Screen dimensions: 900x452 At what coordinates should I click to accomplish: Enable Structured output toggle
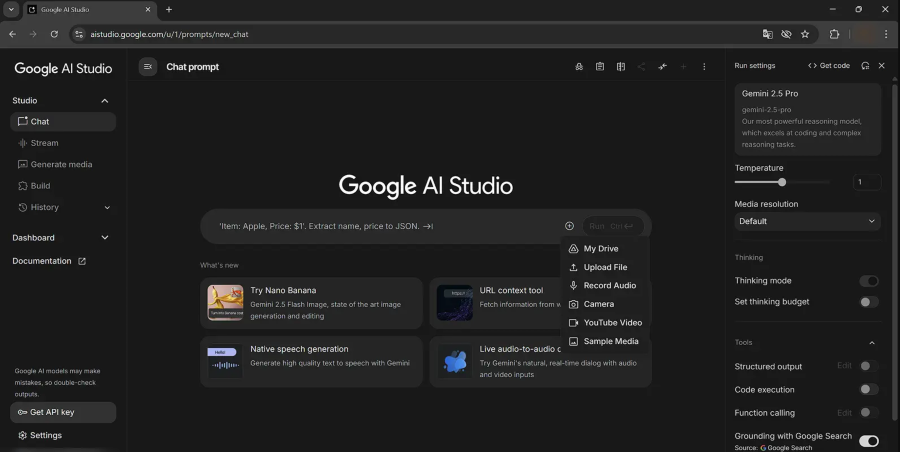pyautogui.click(x=869, y=366)
